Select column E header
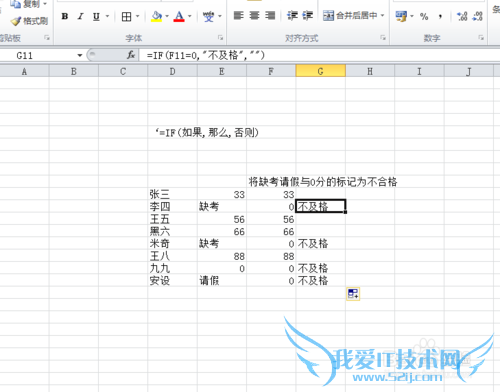 tap(222, 71)
